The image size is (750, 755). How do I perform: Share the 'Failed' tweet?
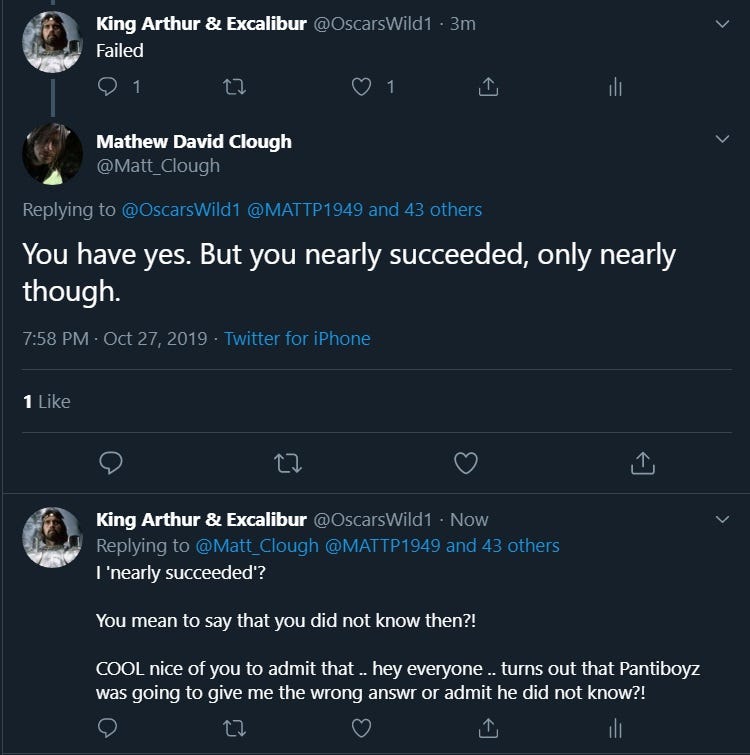tap(488, 88)
